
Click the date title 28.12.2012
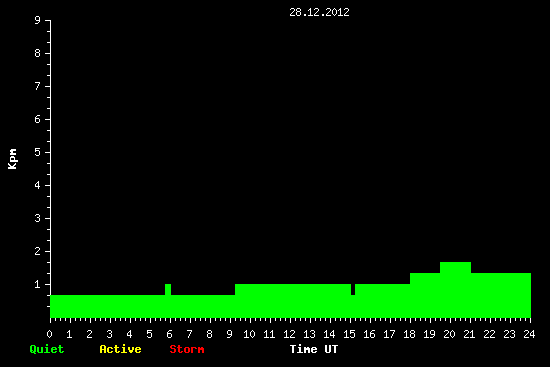[x=319, y=12]
